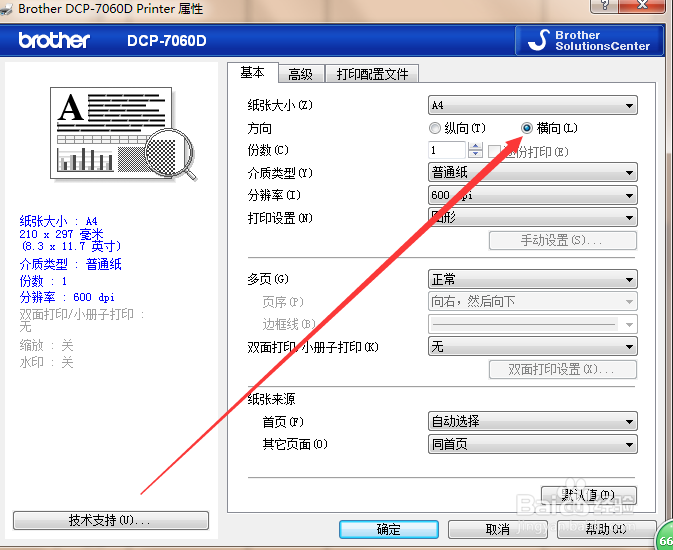Screen dimensions: 673x550
Task: Open the Brother SolutionsCenter link
Action: click(x=590, y=40)
